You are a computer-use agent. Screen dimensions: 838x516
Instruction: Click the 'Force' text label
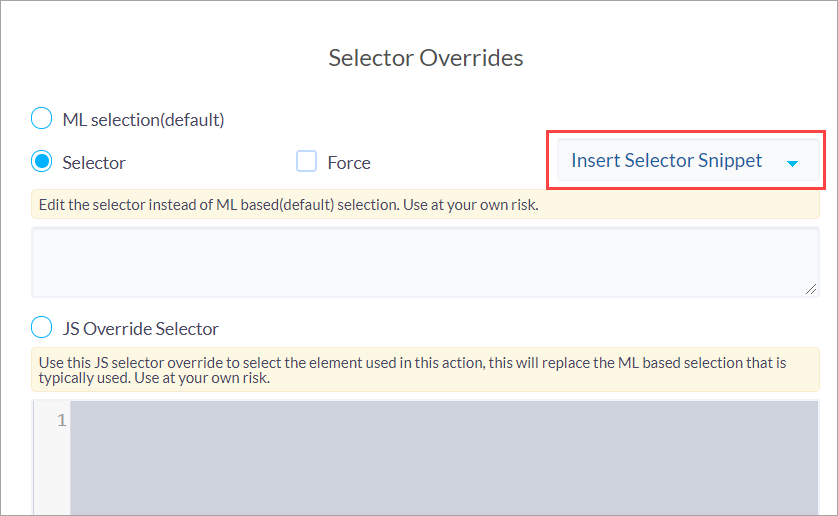point(348,163)
